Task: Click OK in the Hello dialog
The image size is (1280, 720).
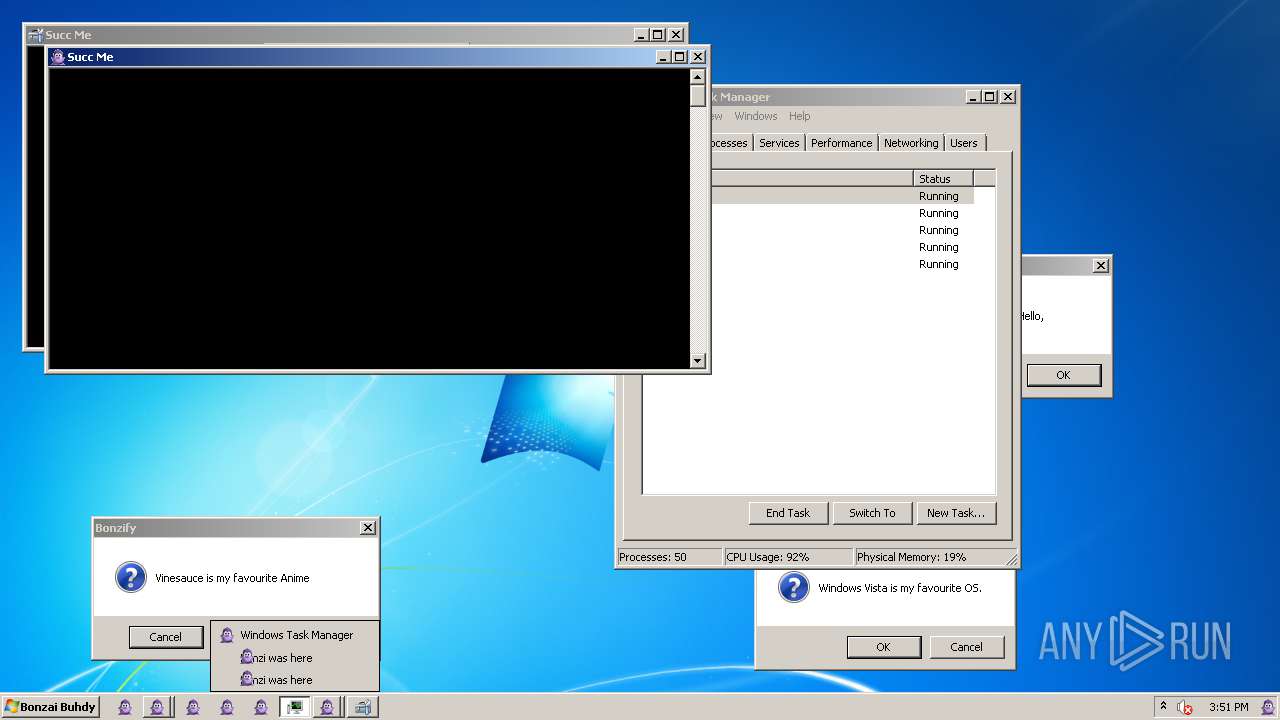Action: [1063, 375]
